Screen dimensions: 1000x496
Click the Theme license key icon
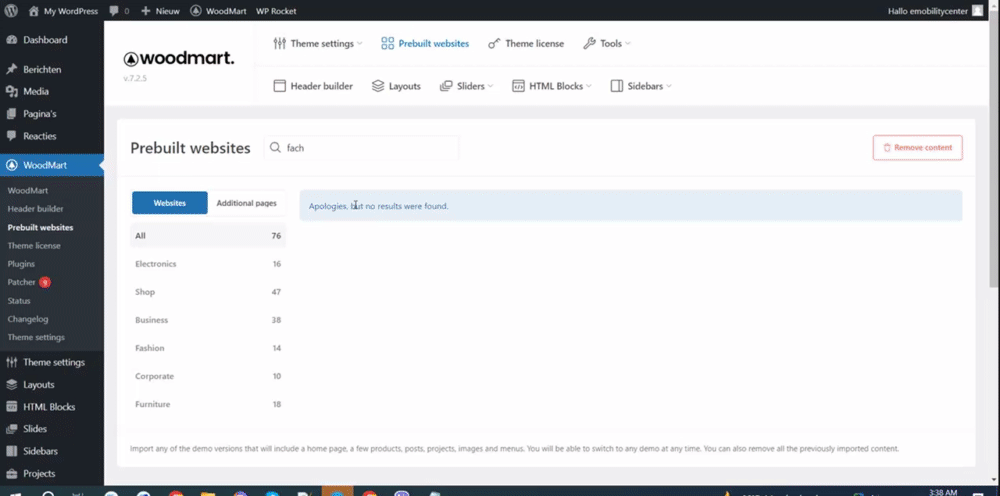[x=494, y=43]
